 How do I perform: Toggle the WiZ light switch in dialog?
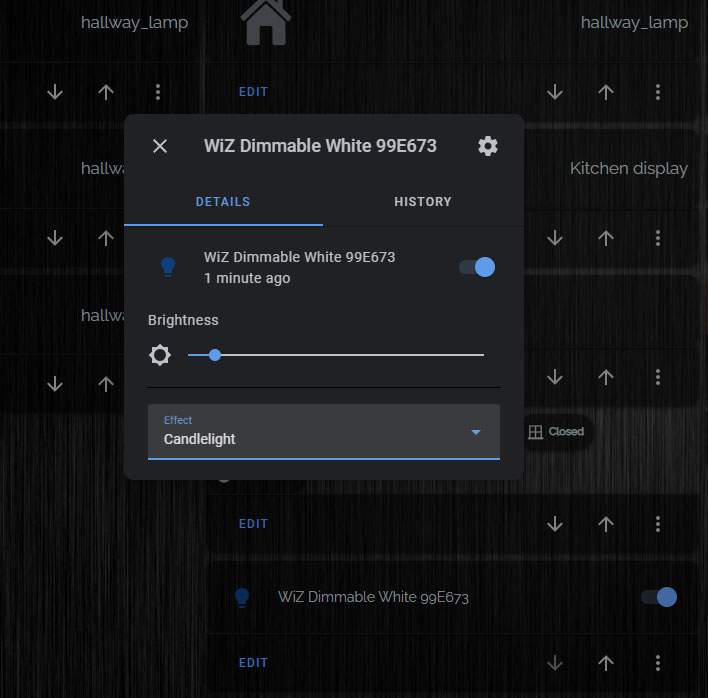point(477,267)
